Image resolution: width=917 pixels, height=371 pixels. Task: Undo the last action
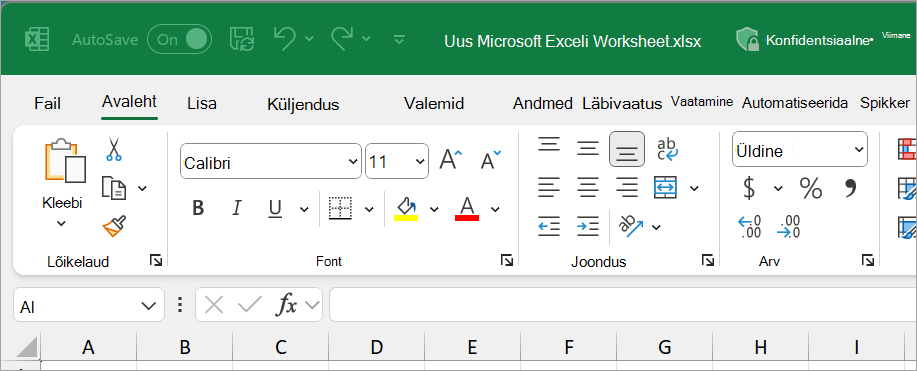pyautogui.click(x=285, y=39)
